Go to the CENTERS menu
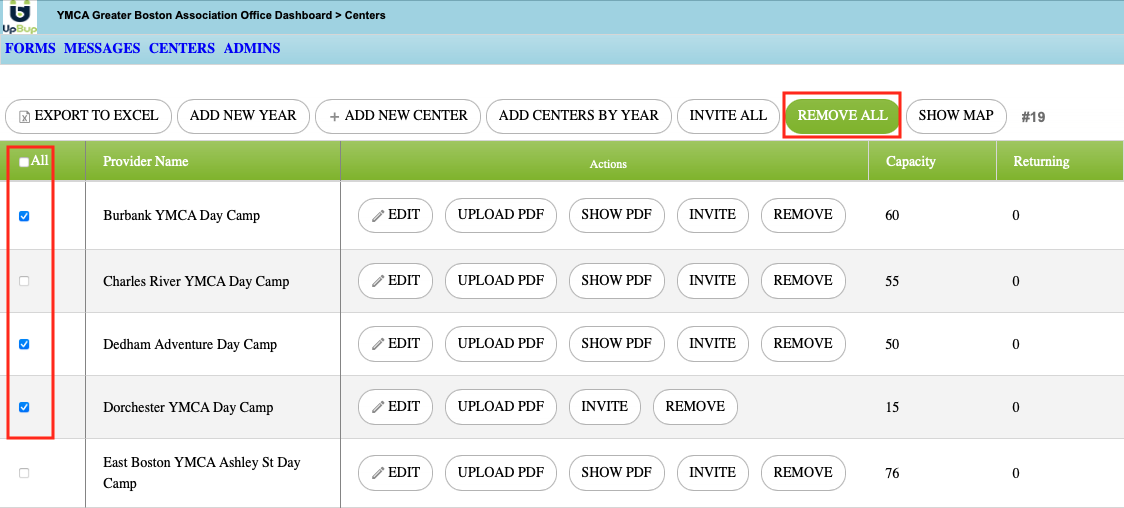This screenshot has width=1124, height=508. click(182, 49)
